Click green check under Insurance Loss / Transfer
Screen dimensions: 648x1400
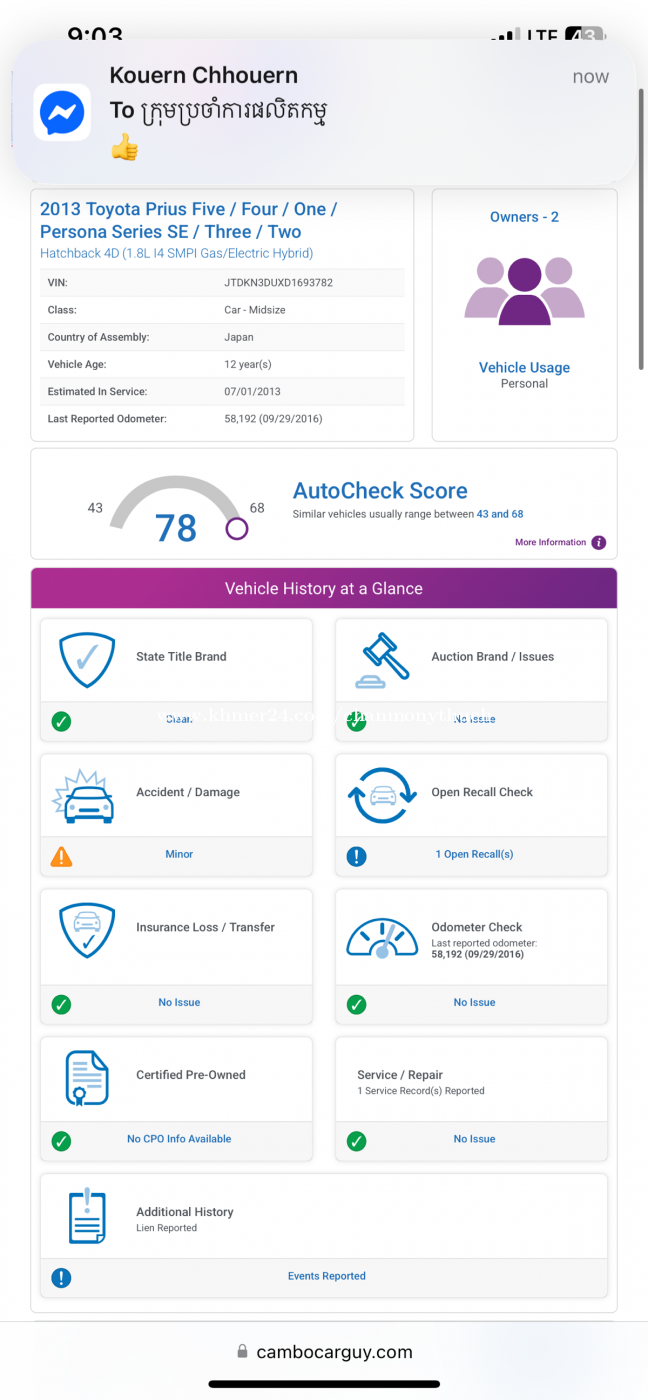61,1004
